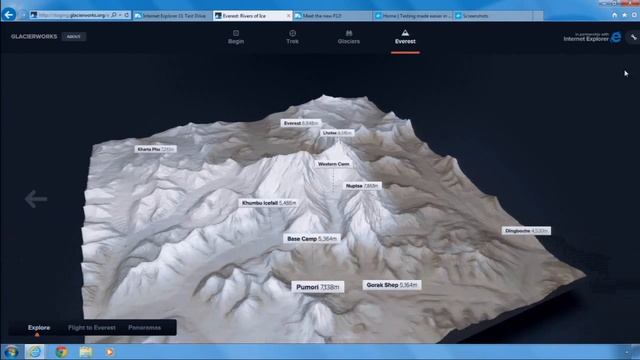Open the About button
Viewport: 640px width, 360px height.
coord(73,36)
